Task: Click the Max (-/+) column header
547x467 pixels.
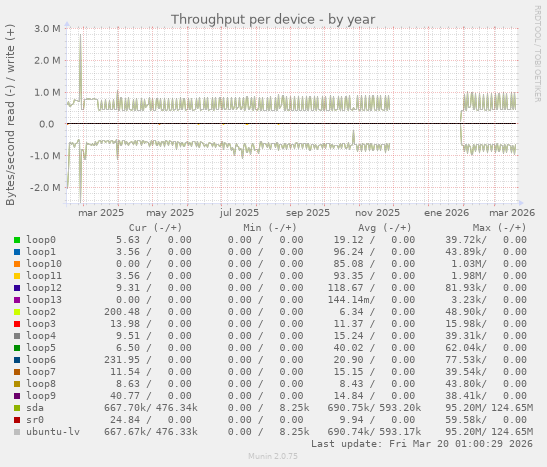Action: tap(499, 228)
